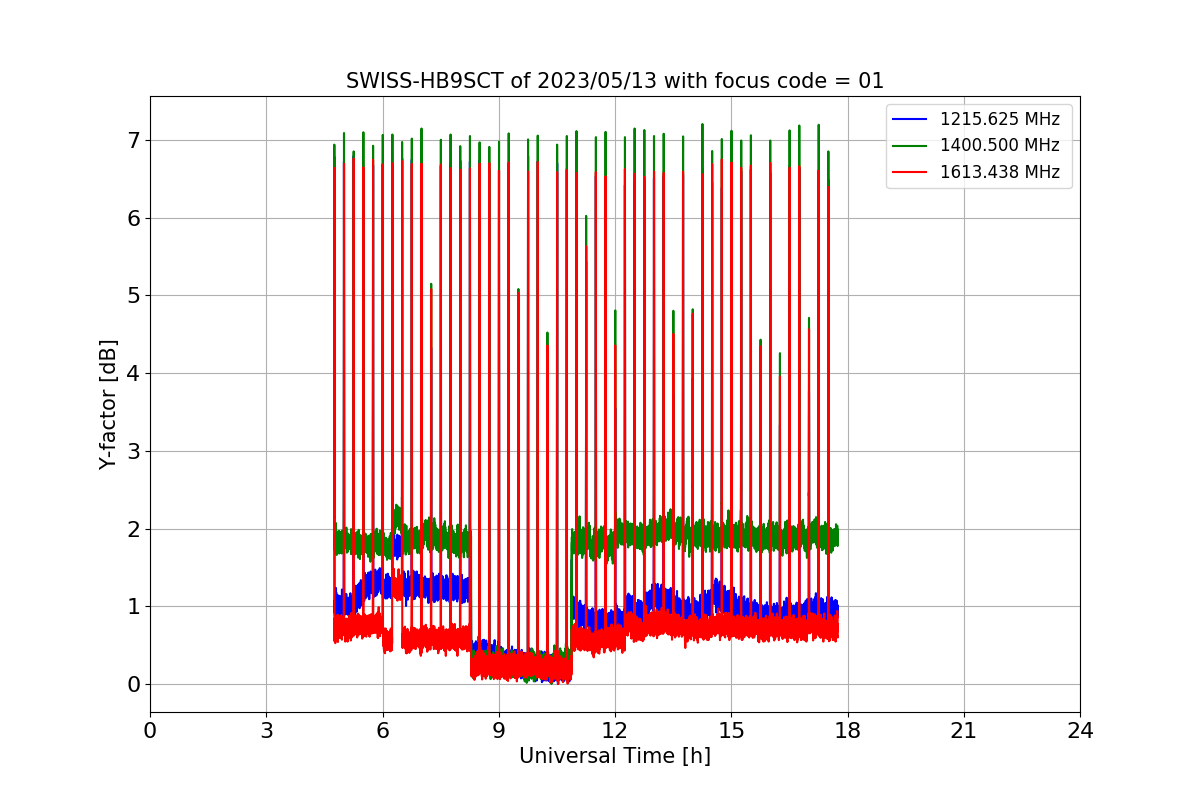Click x-axis tick label 24
This screenshot has width=1200, height=800.
pyautogui.click(x=1080, y=731)
